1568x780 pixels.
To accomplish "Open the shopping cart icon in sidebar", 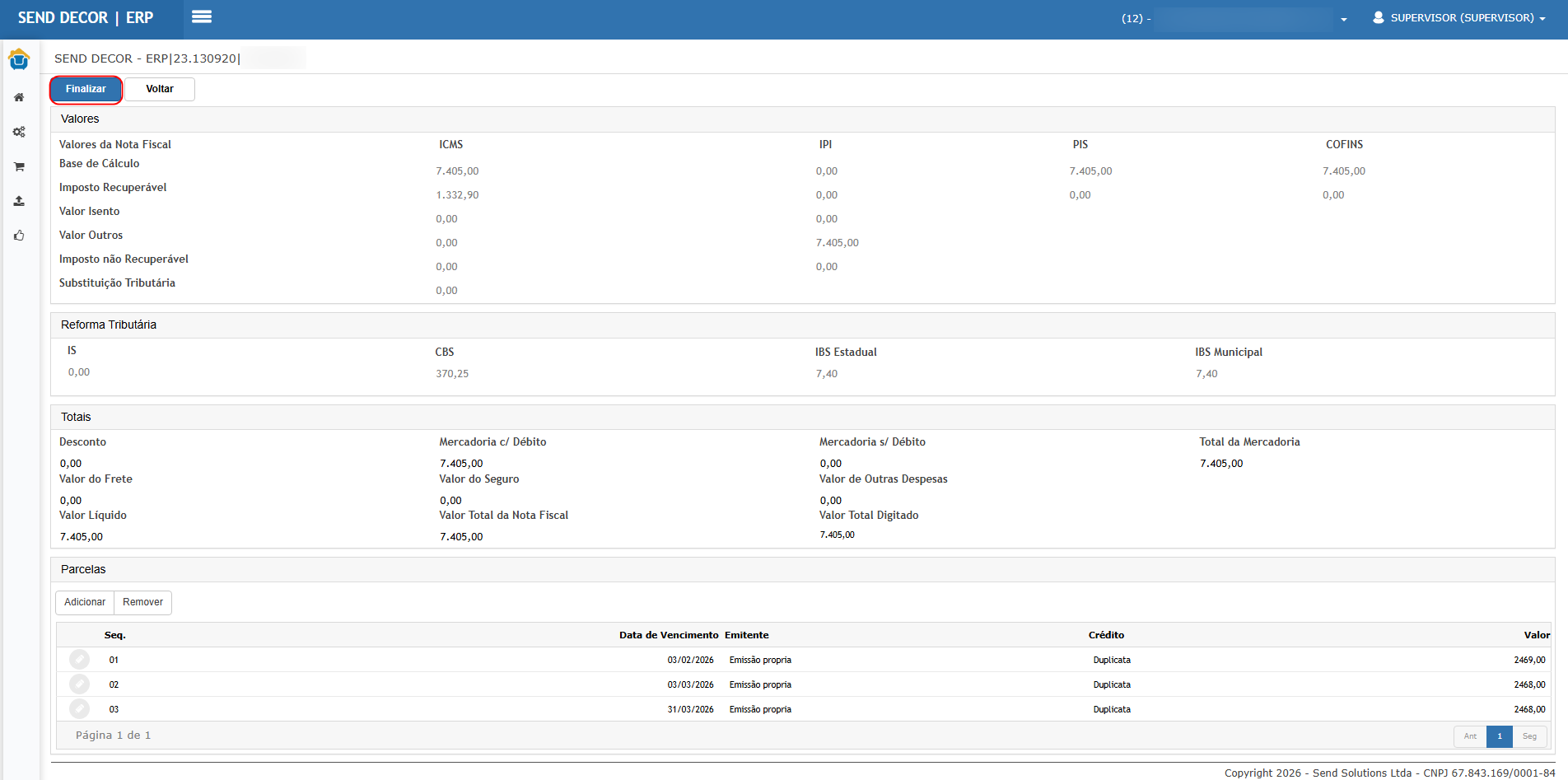I will point(19,166).
